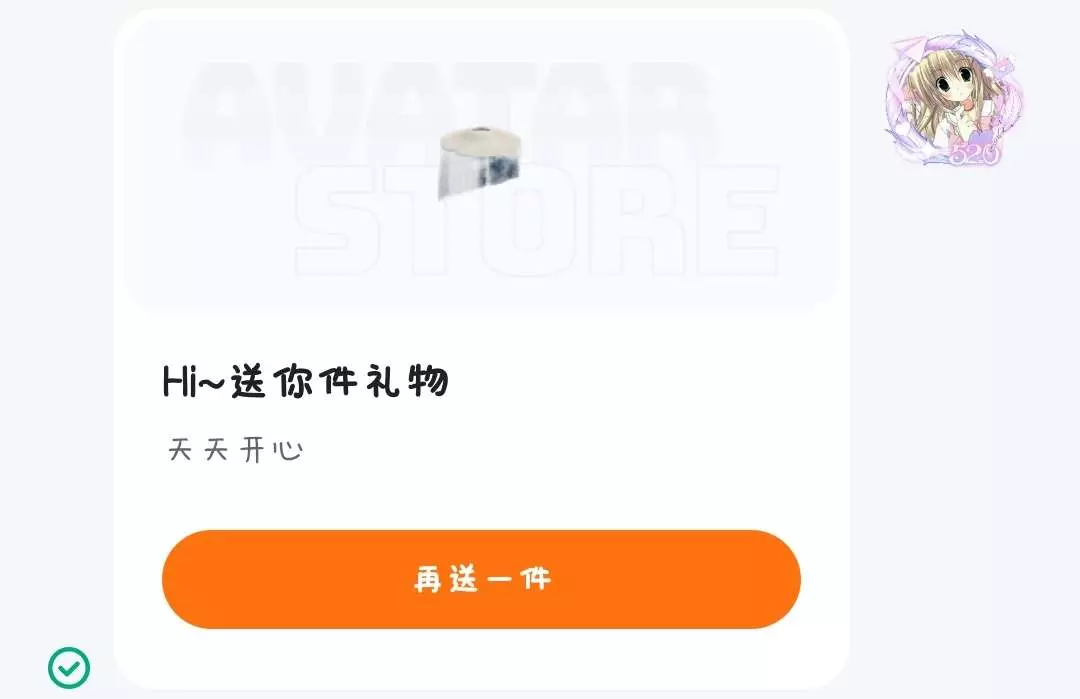Viewport: 1080px width, 699px height.
Task: Toggle the green circle check mark
Action: tap(69, 667)
